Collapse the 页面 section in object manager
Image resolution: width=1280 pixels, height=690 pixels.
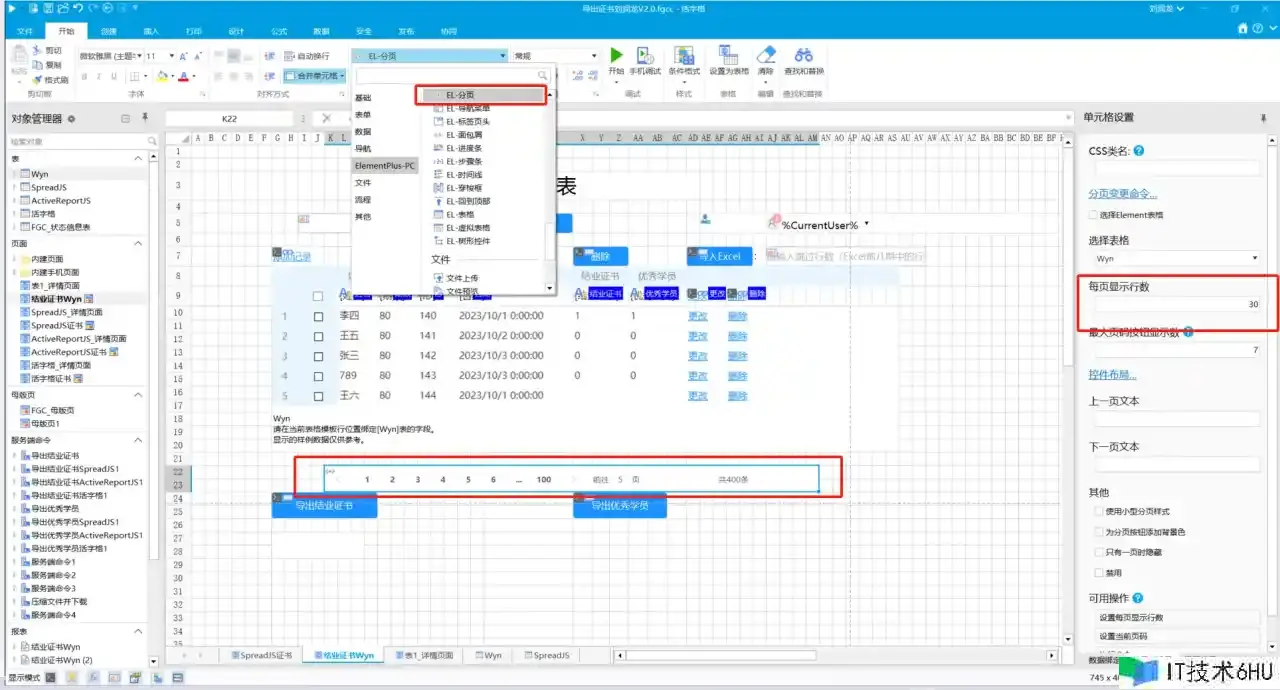coord(138,243)
